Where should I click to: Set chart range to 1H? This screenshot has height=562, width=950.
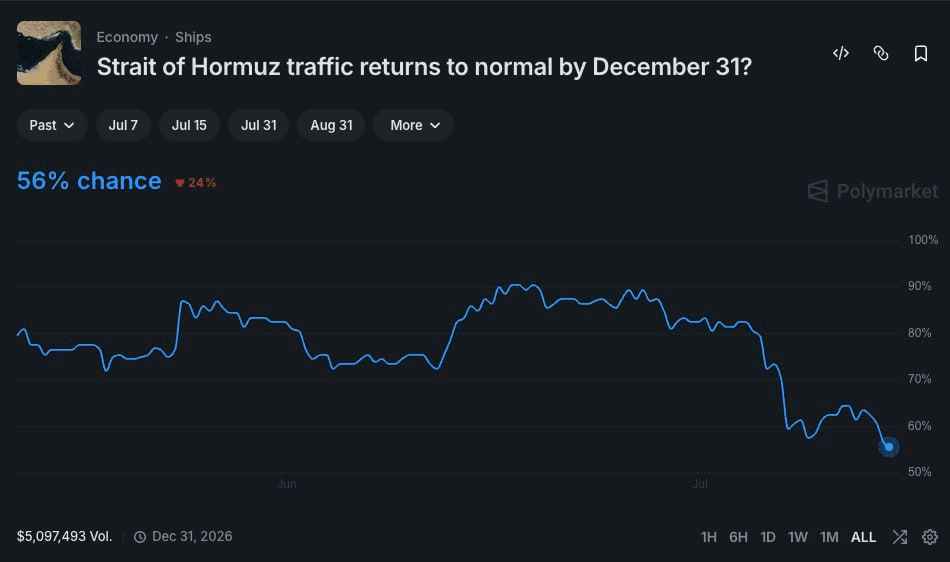(x=708, y=537)
